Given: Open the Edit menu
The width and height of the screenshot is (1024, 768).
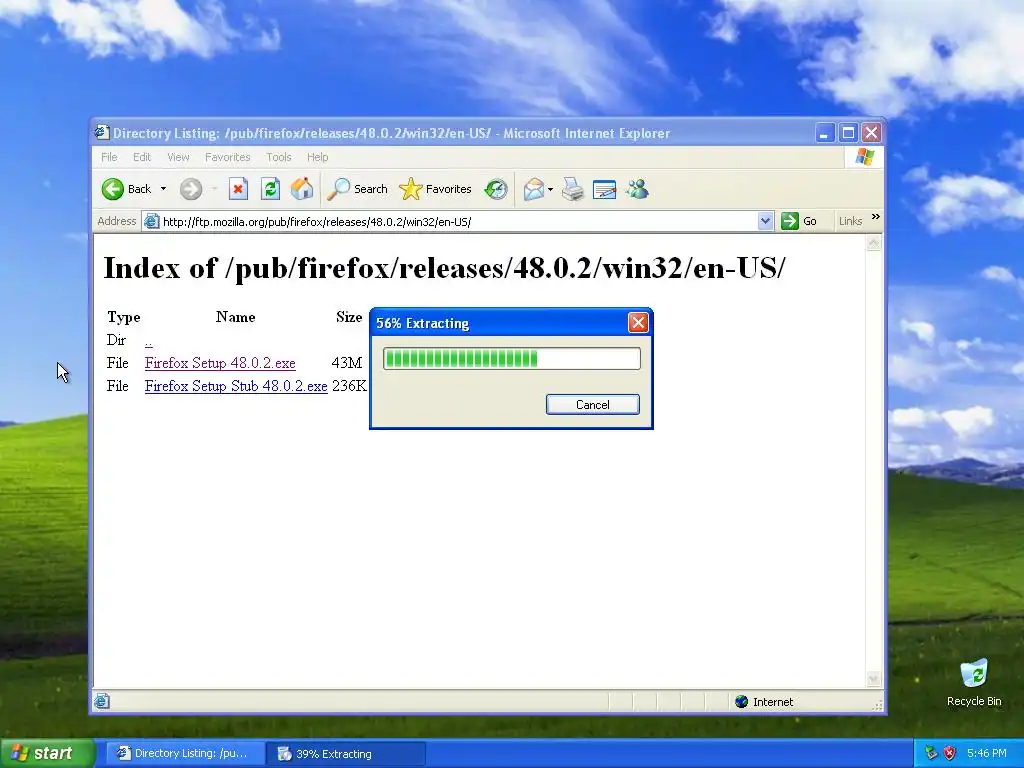Looking at the screenshot, I should point(142,157).
